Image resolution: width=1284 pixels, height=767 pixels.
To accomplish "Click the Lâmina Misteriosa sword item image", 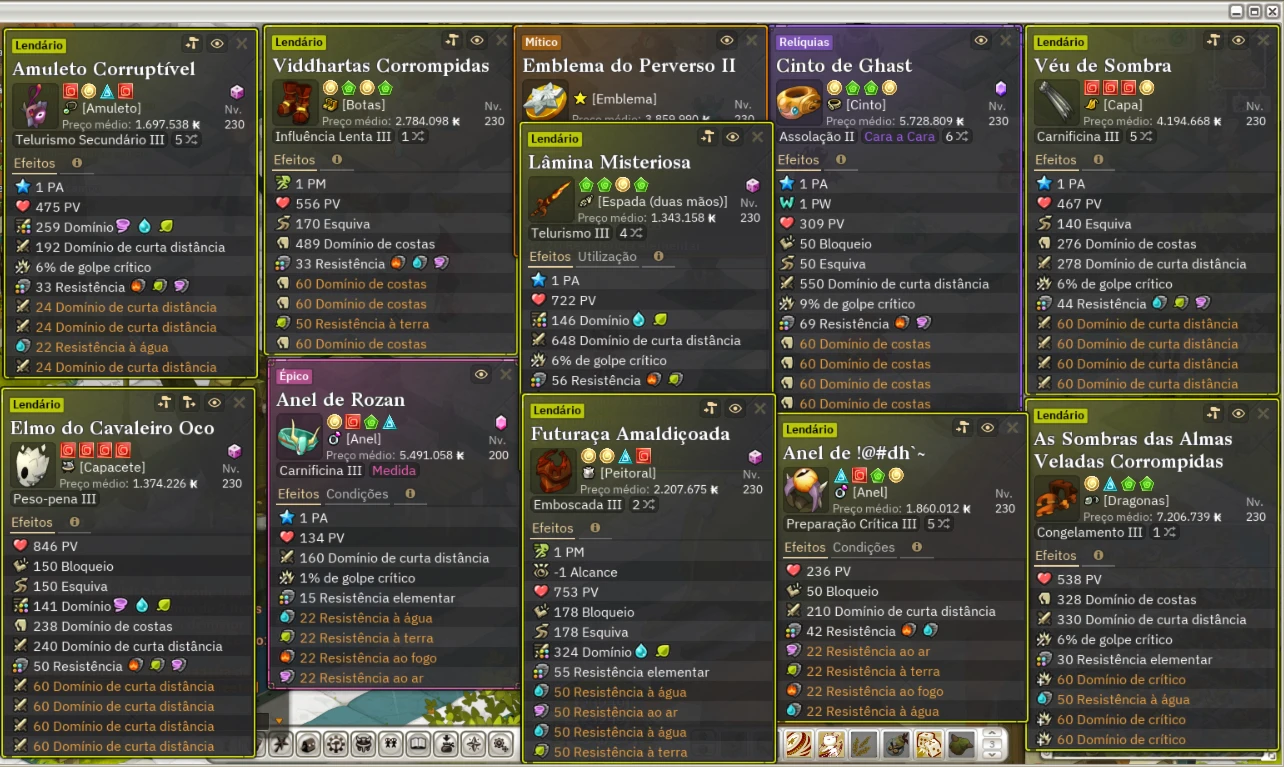I will pos(550,200).
